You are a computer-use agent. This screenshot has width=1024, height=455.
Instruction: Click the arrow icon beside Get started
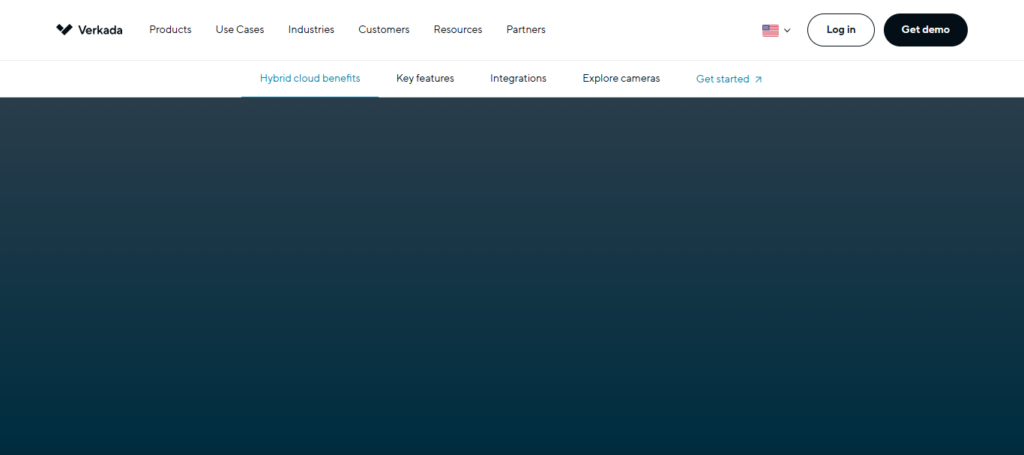pos(758,79)
